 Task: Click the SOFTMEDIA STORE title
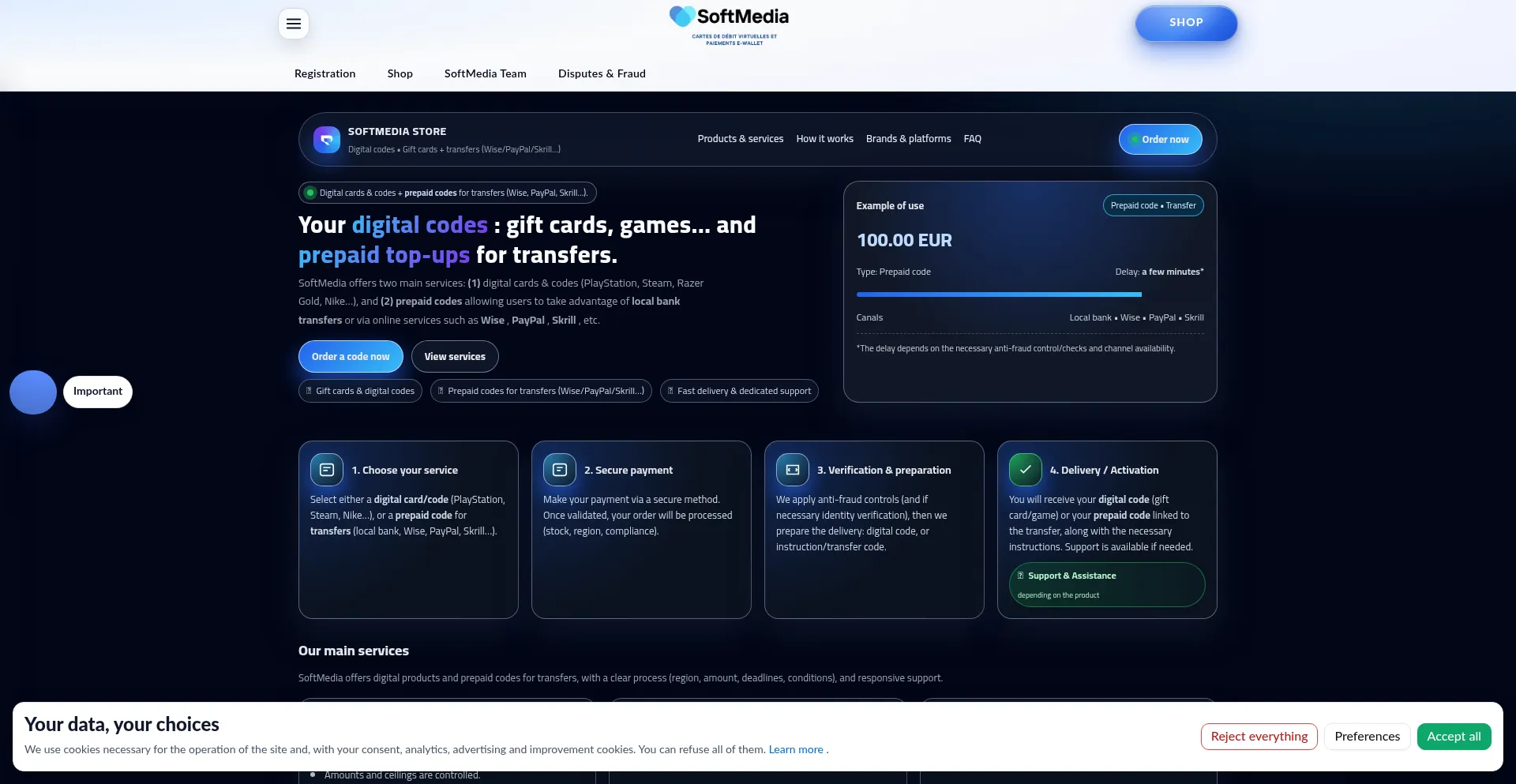tap(397, 132)
